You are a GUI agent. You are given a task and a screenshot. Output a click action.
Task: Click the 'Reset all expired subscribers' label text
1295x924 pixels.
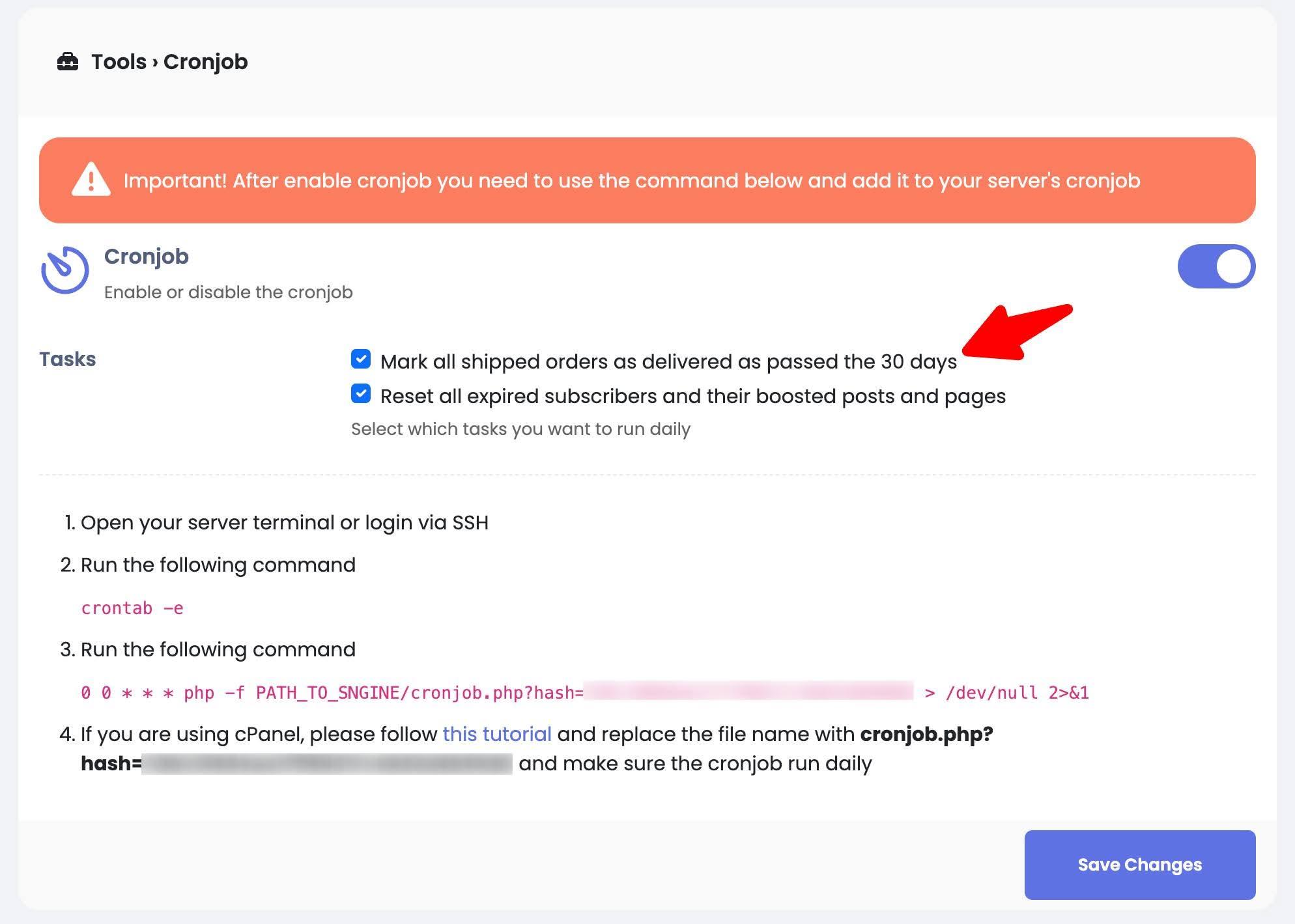click(x=692, y=396)
